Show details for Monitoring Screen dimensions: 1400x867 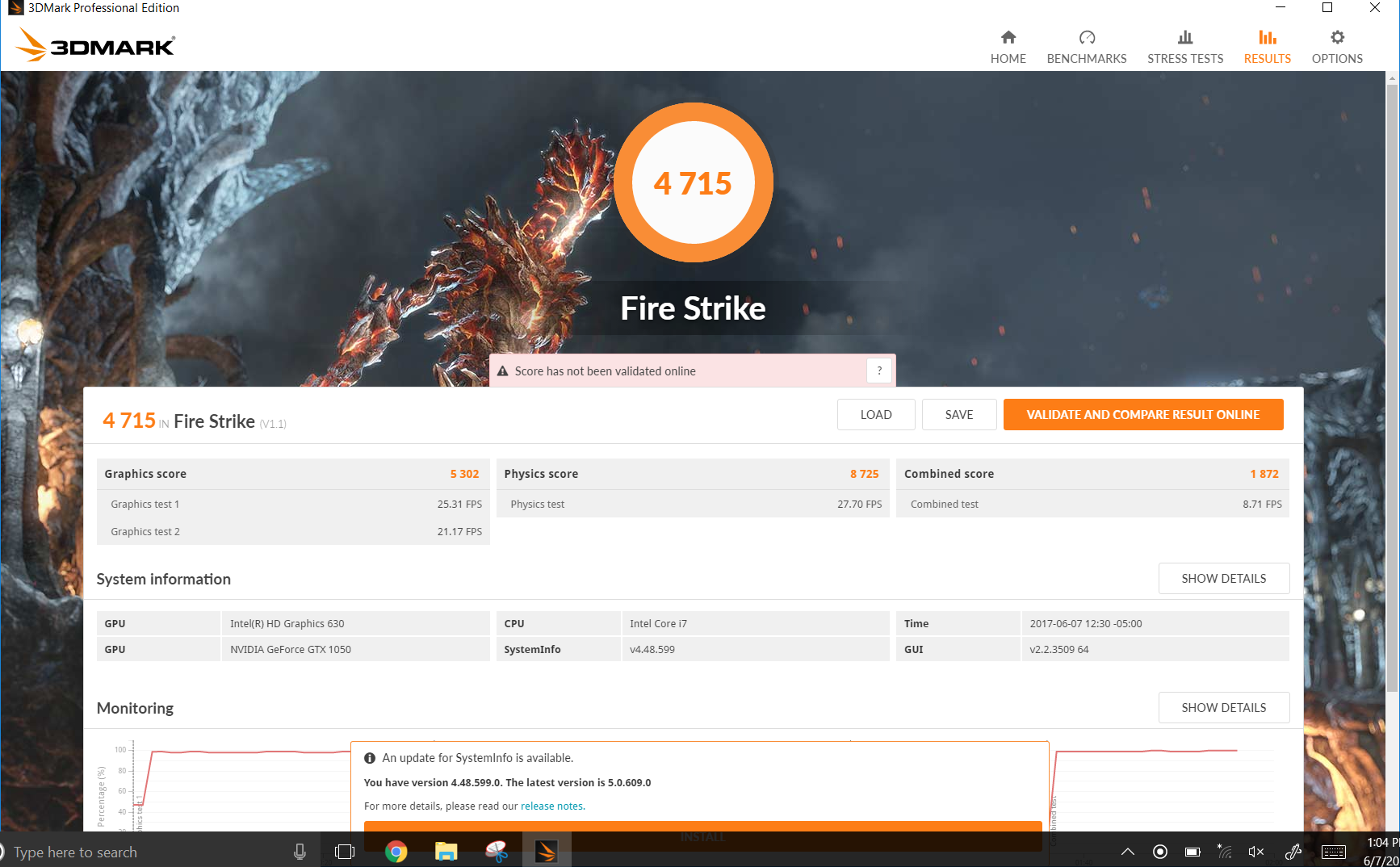(x=1224, y=708)
